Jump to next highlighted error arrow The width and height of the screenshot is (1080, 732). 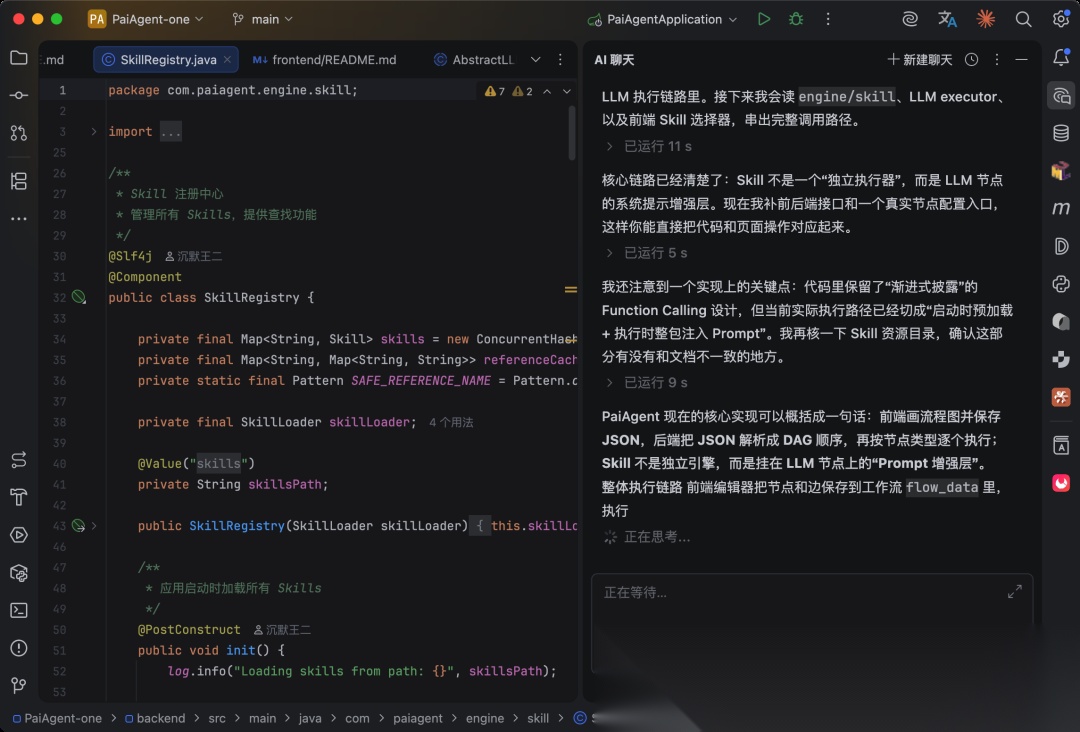coord(566,91)
